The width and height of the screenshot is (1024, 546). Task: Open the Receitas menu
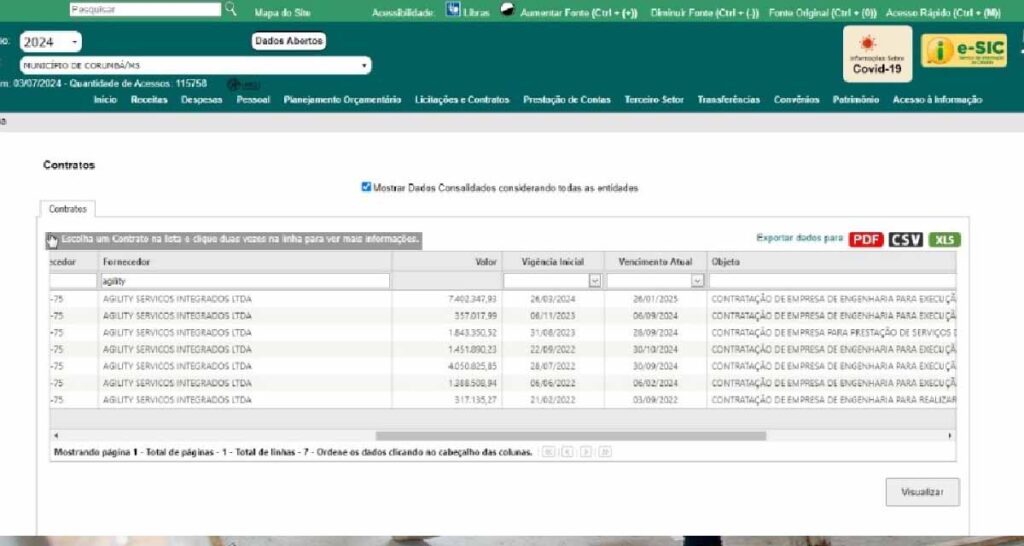click(149, 100)
